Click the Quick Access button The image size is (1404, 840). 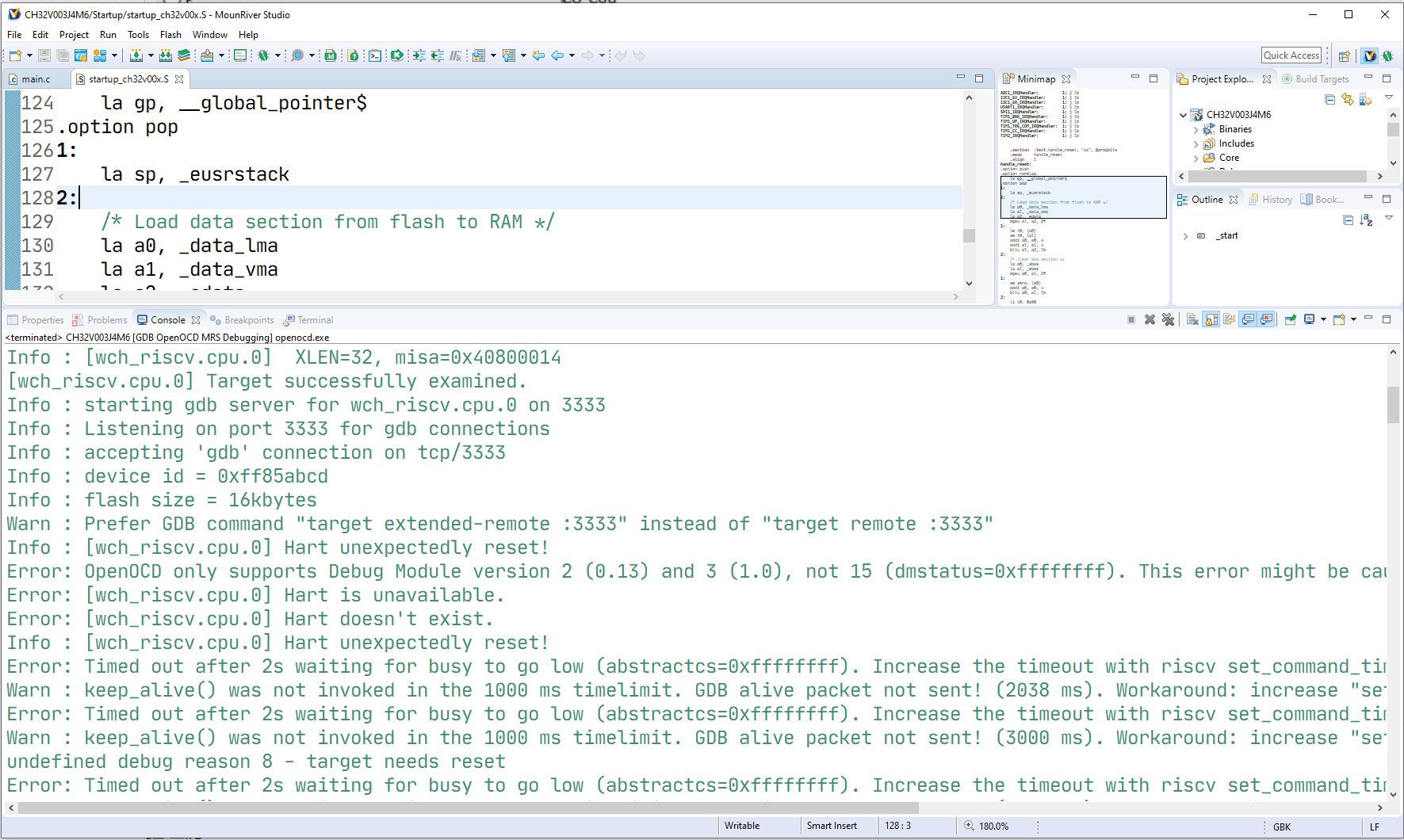click(1291, 55)
